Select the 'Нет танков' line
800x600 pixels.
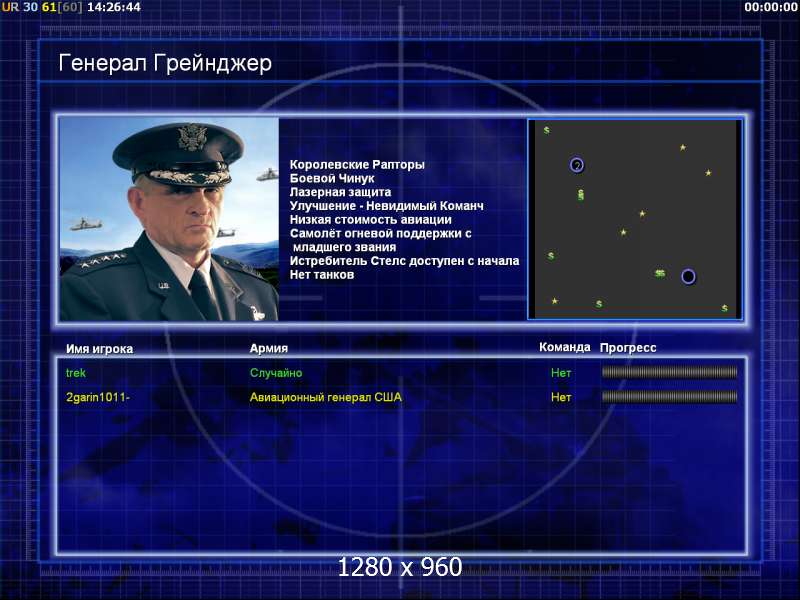[x=322, y=275]
